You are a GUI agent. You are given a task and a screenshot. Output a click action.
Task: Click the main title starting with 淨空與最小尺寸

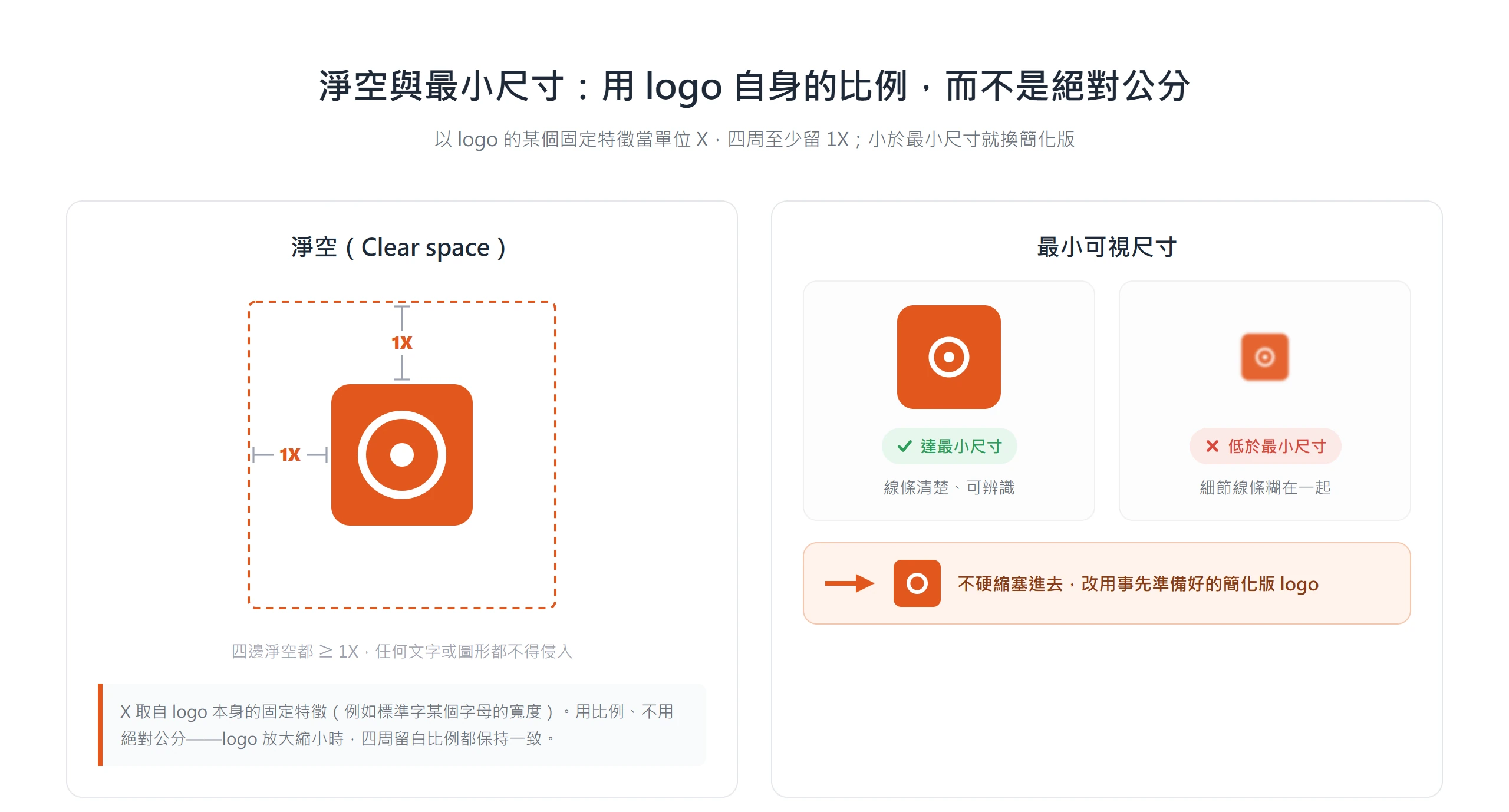tap(754, 86)
